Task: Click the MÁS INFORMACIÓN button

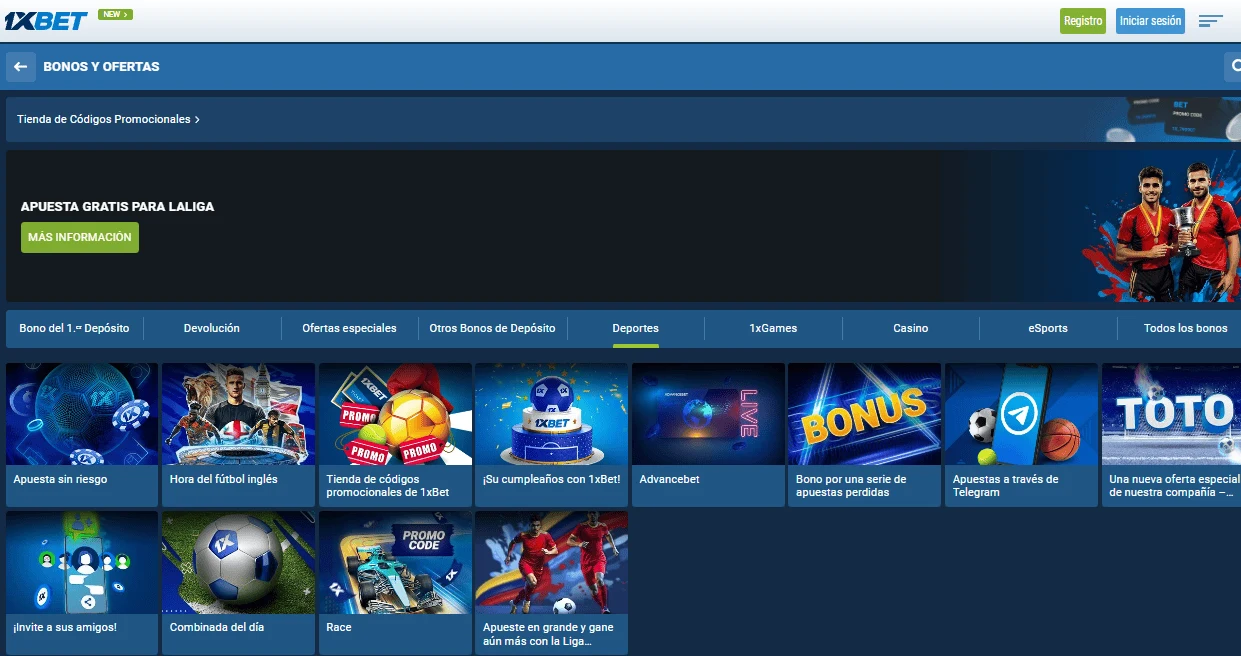Action: click(80, 237)
